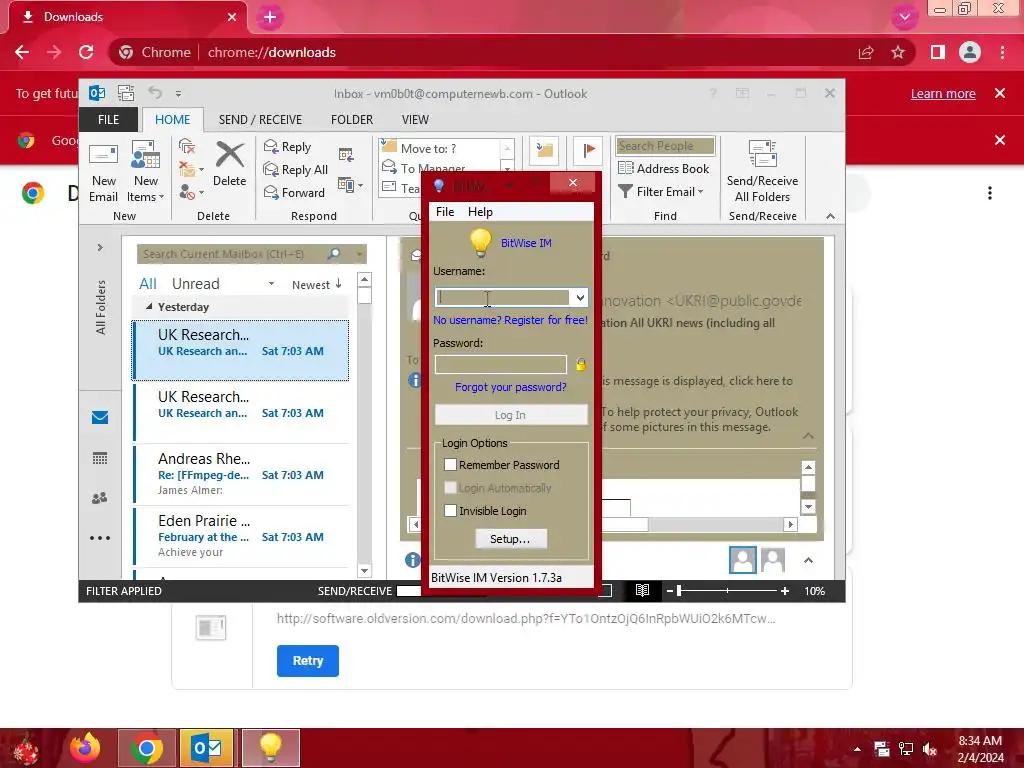Open the Mail view in Outlook sidebar
Screen dimensions: 1024x768
100,417
